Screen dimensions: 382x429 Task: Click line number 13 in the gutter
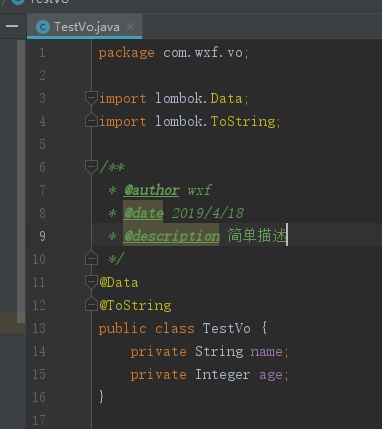pyautogui.click(x=39, y=328)
